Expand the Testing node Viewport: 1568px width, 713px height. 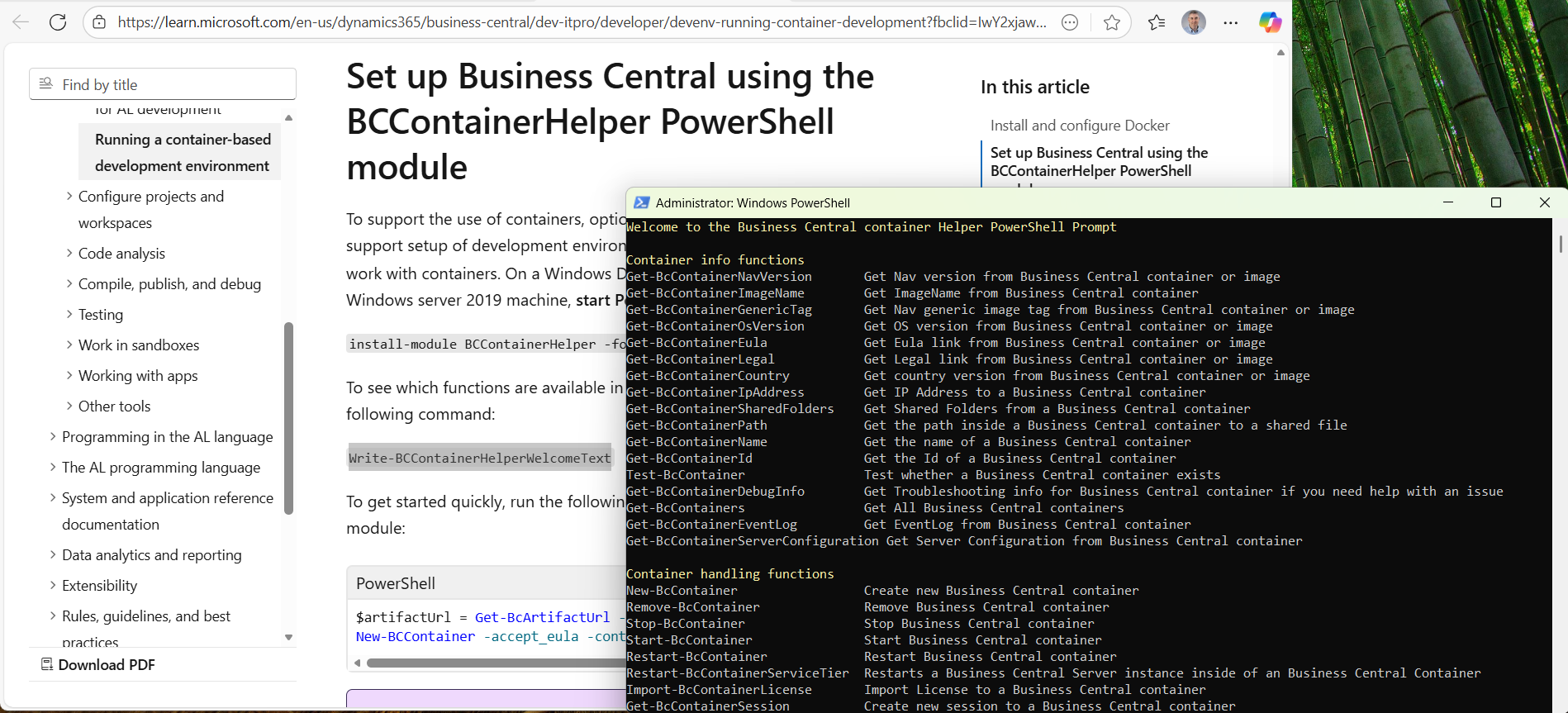(x=69, y=315)
